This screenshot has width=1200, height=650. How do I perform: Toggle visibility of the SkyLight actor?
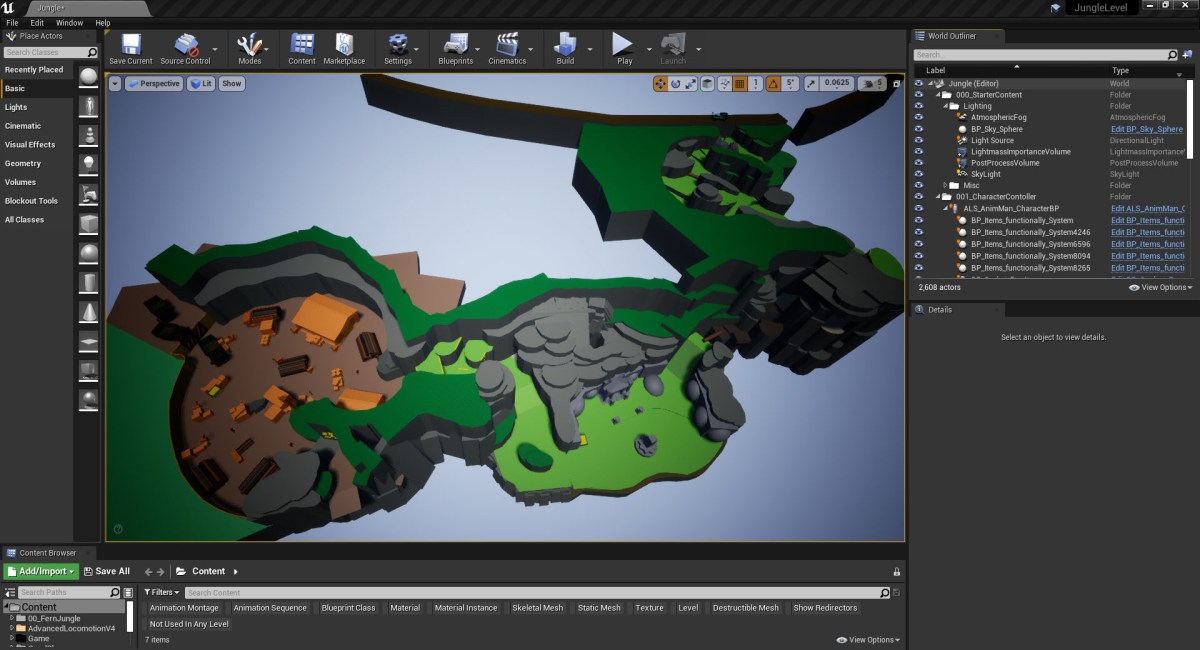click(x=919, y=174)
